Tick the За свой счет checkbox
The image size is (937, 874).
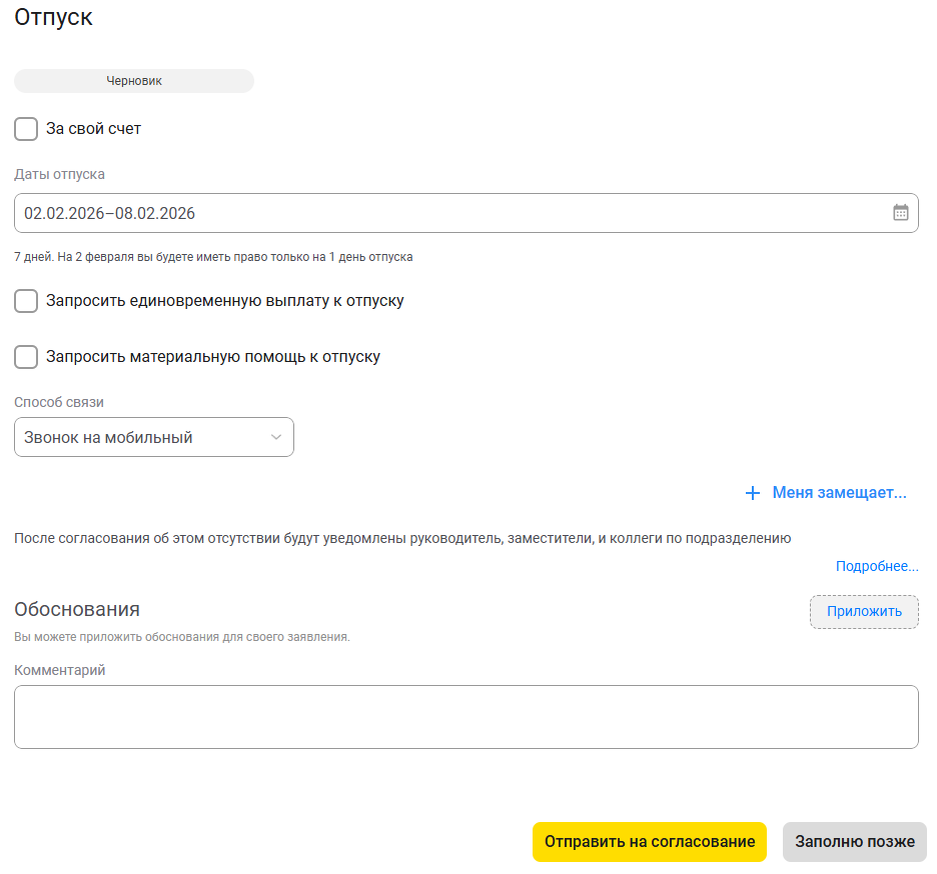tap(26, 128)
